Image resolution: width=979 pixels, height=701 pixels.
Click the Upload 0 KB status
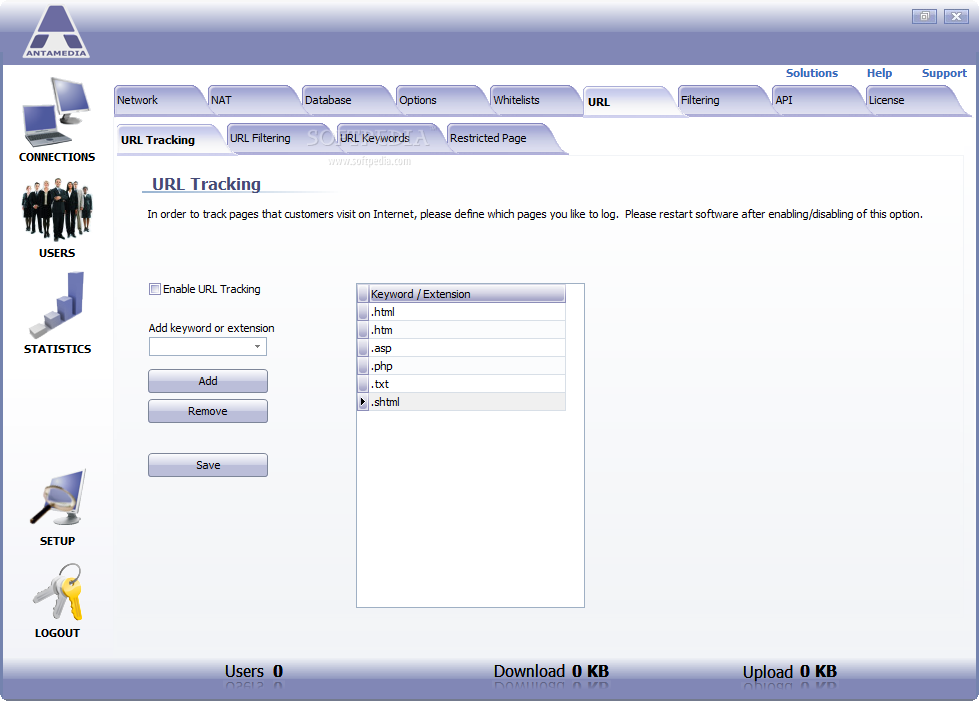[790, 672]
